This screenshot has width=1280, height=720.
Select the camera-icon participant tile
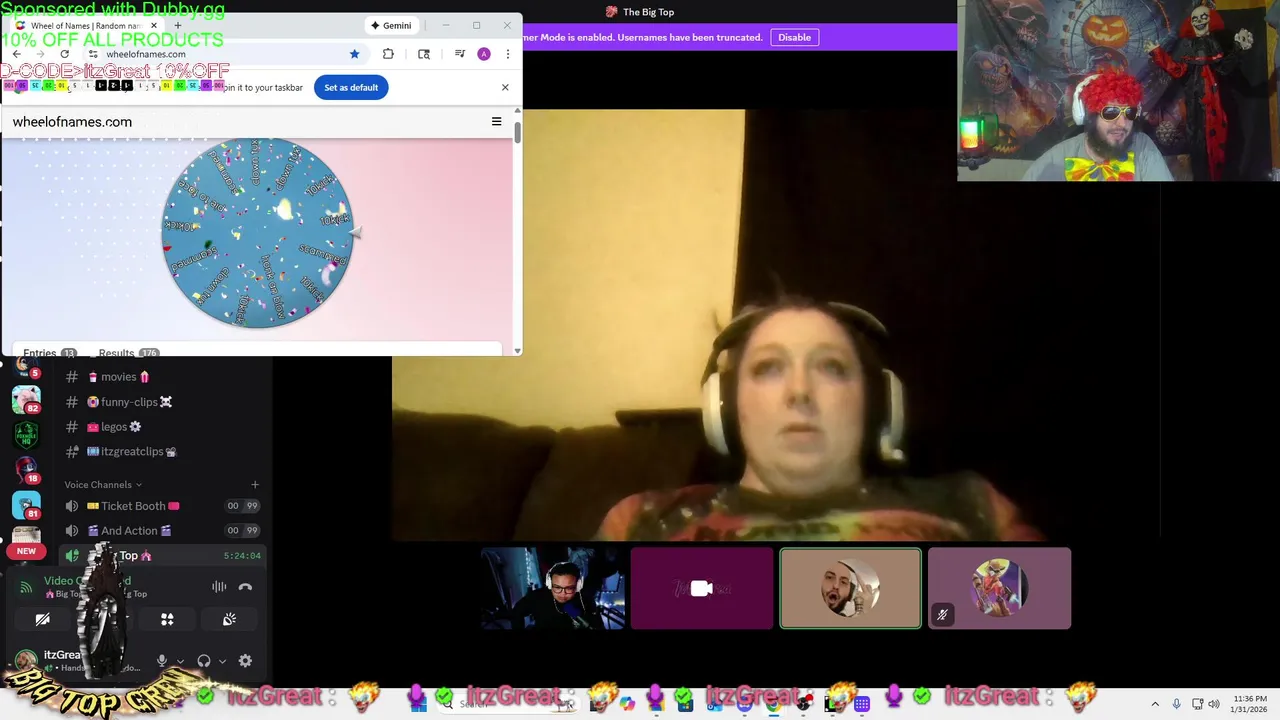click(x=702, y=588)
